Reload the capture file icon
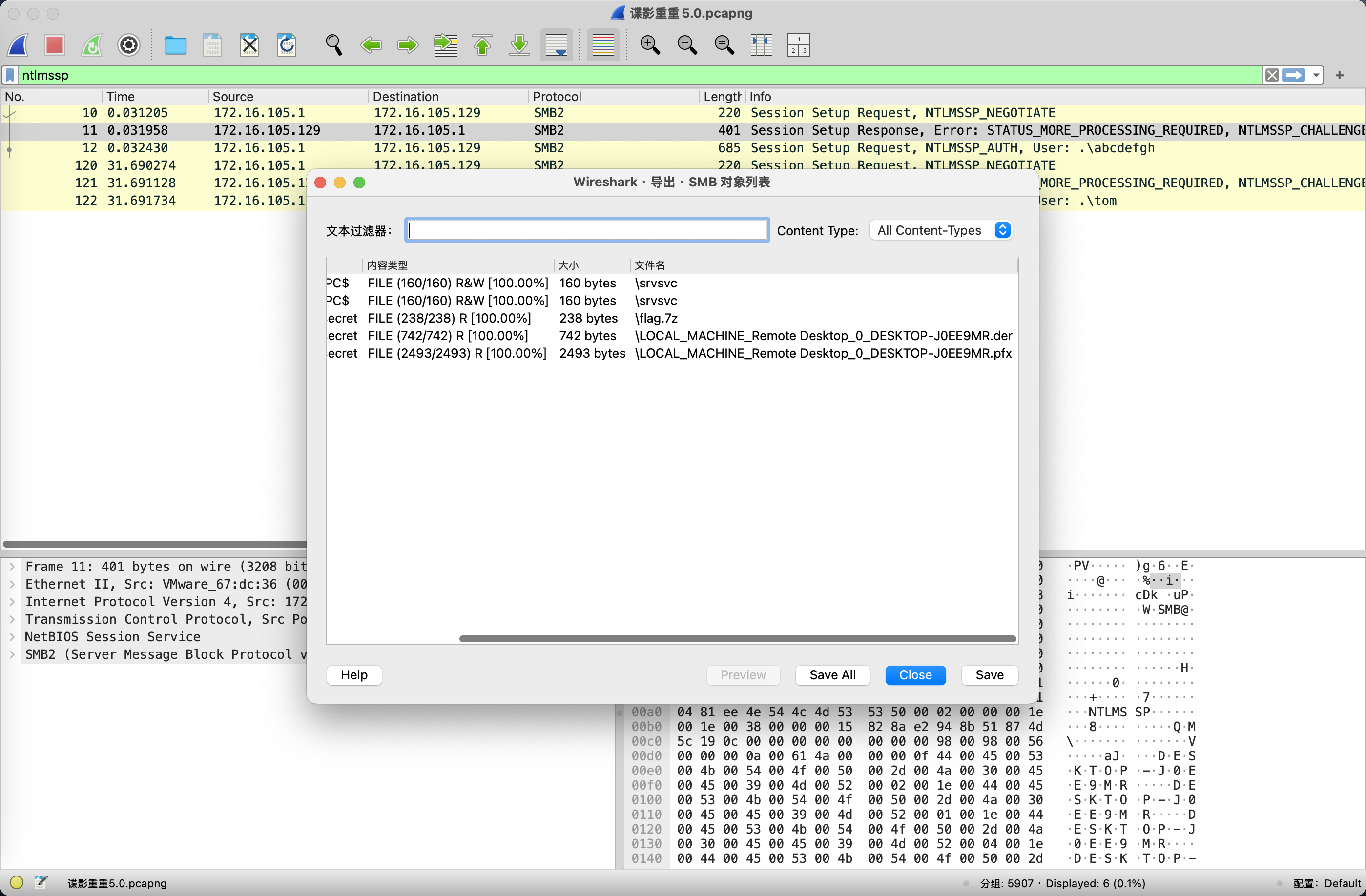Viewport: 1366px width, 896px height. 287,45
